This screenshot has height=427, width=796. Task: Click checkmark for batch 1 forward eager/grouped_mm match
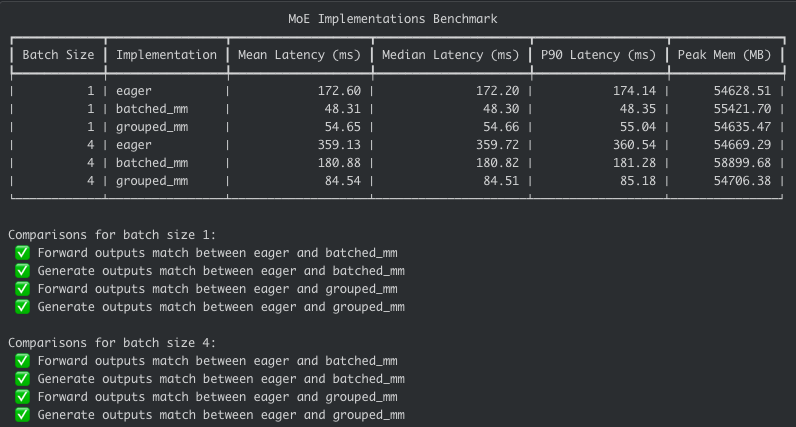tap(23, 289)
